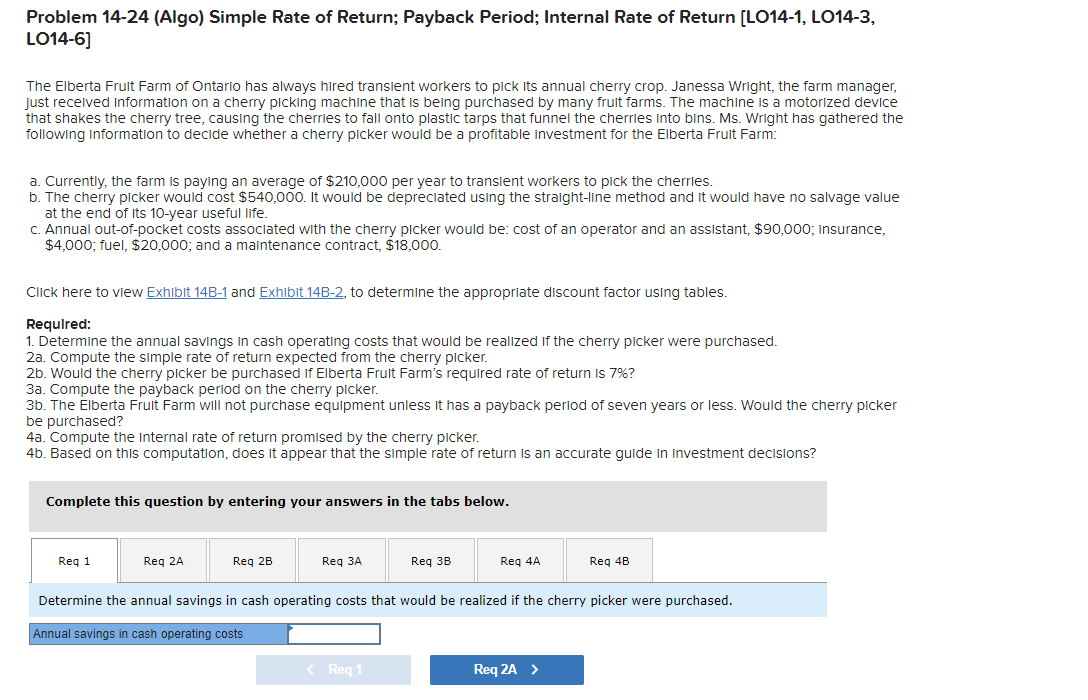Select the Req 3A tab
The width and height of the screenshot is (1088, 700).
[x=340, y=560]
